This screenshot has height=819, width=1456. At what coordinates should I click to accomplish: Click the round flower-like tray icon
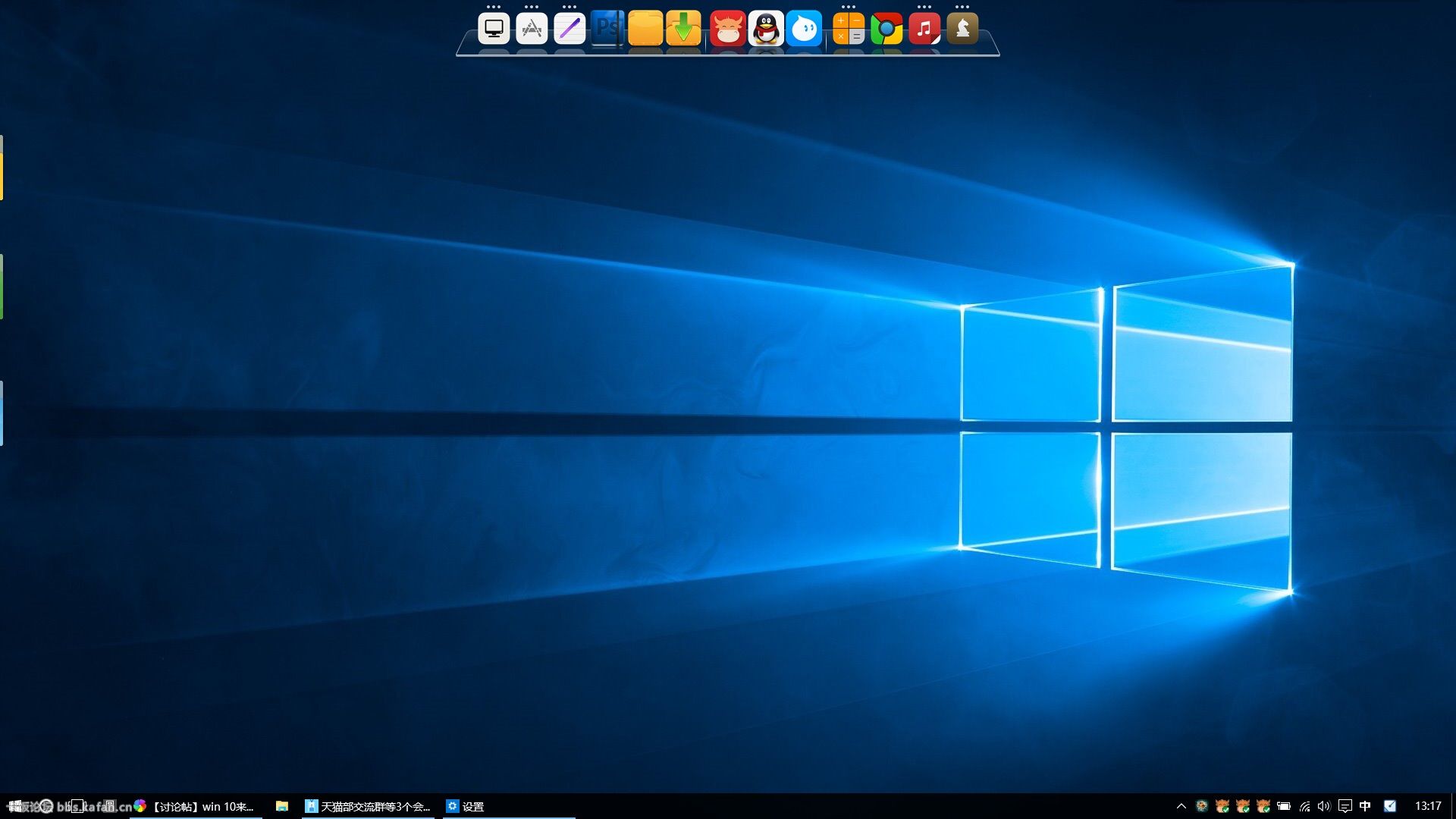click(x=1202, y=806)
